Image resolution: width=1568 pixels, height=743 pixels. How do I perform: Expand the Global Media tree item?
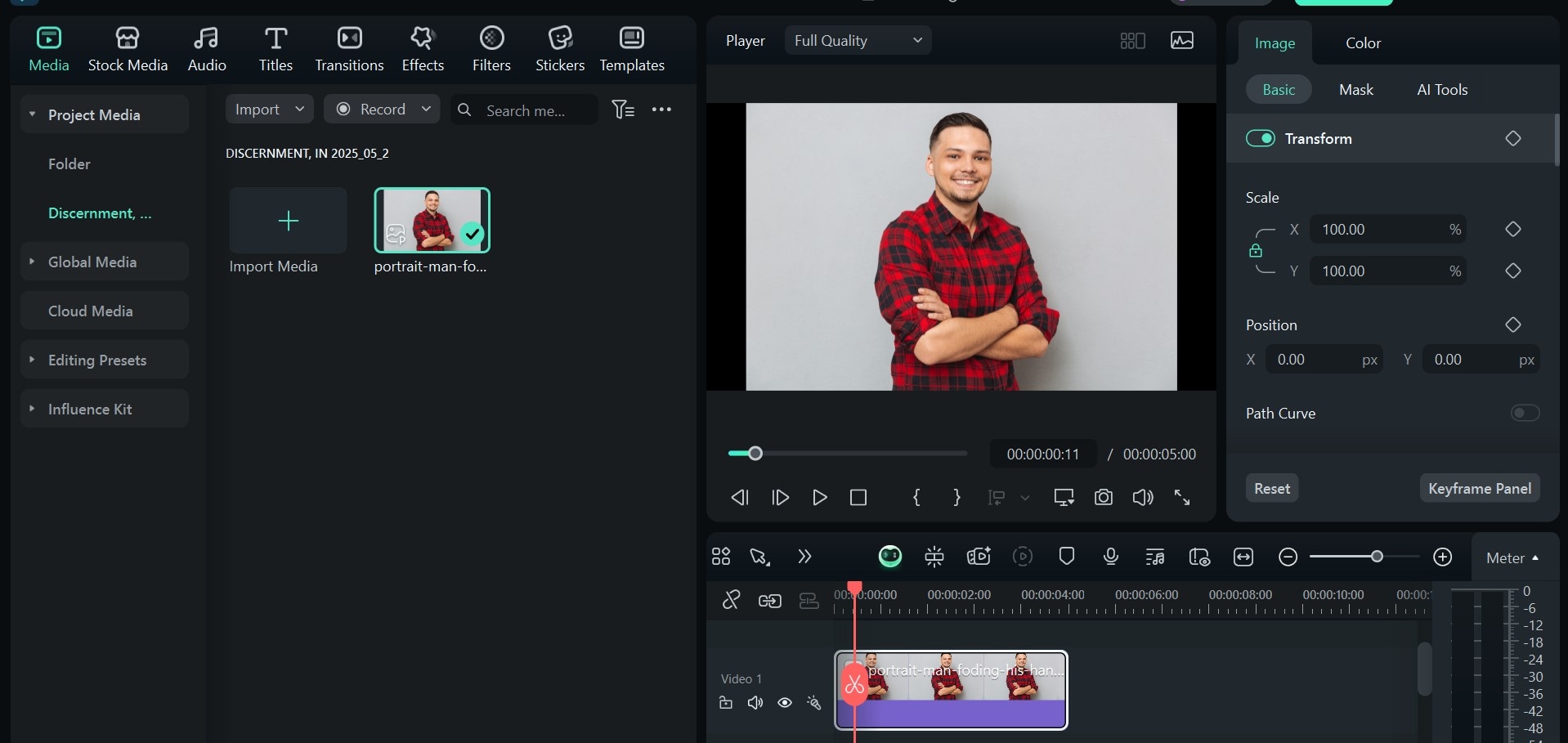tap(32, 262)
